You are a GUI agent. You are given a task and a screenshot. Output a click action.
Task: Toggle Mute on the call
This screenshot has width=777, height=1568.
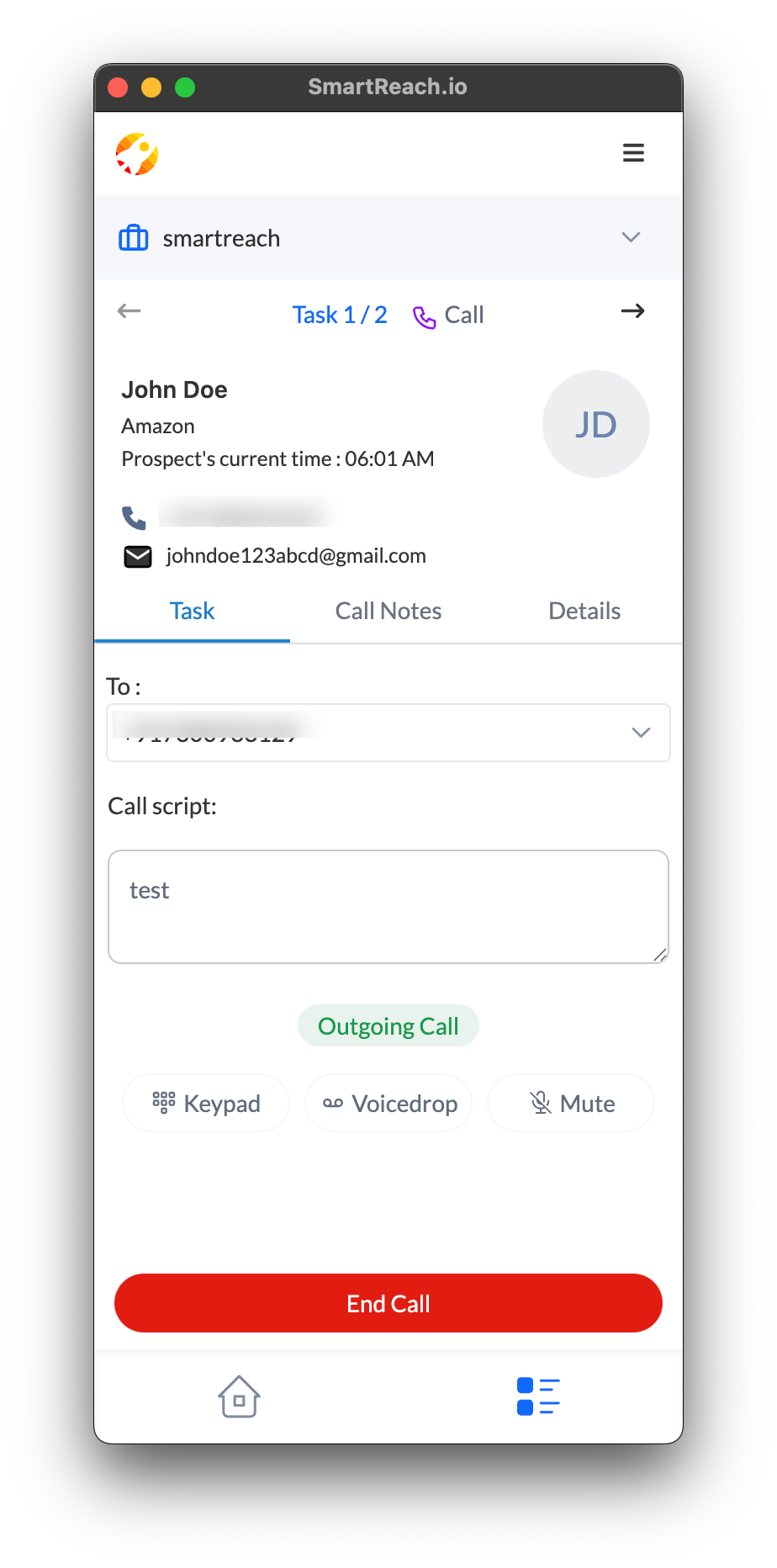click(571, 1103)
